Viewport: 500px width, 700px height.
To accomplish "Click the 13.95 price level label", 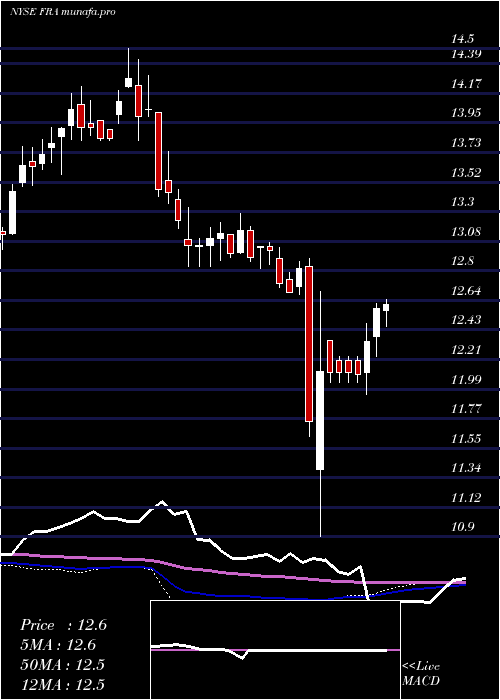I will [x=466, y=113].
